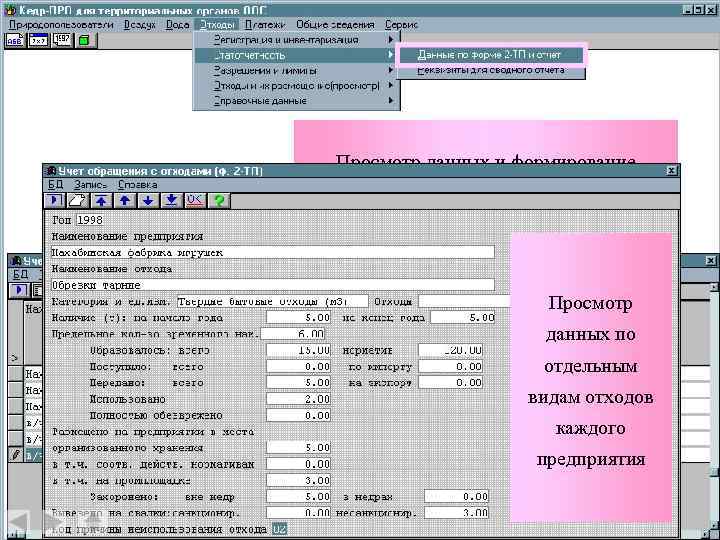Click the организованного хранения field 5.00
720x540 pixels.
[x=298, y=448]
